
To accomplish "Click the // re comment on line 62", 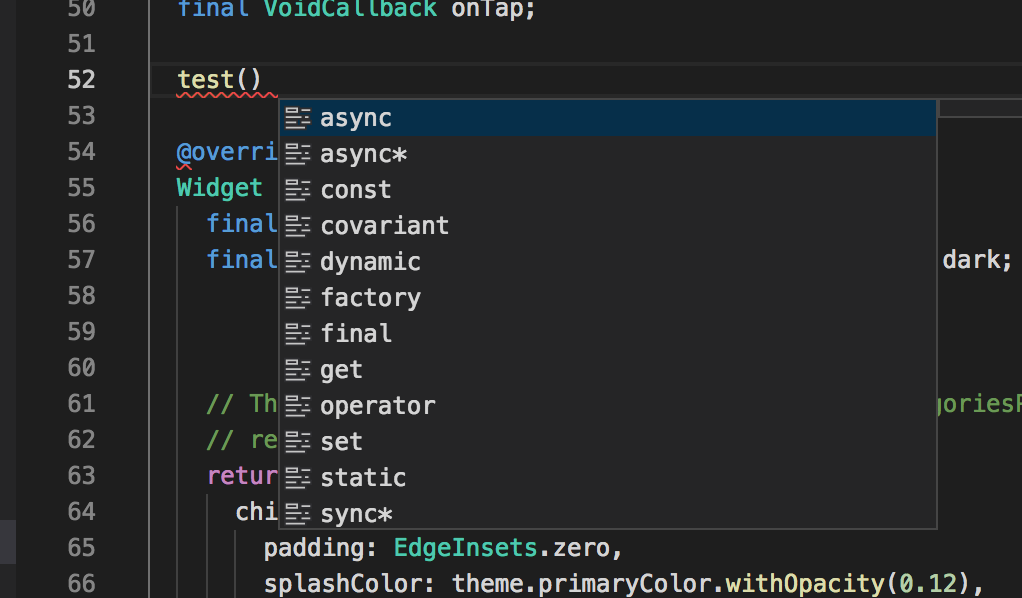I will (x=242, y=440).
